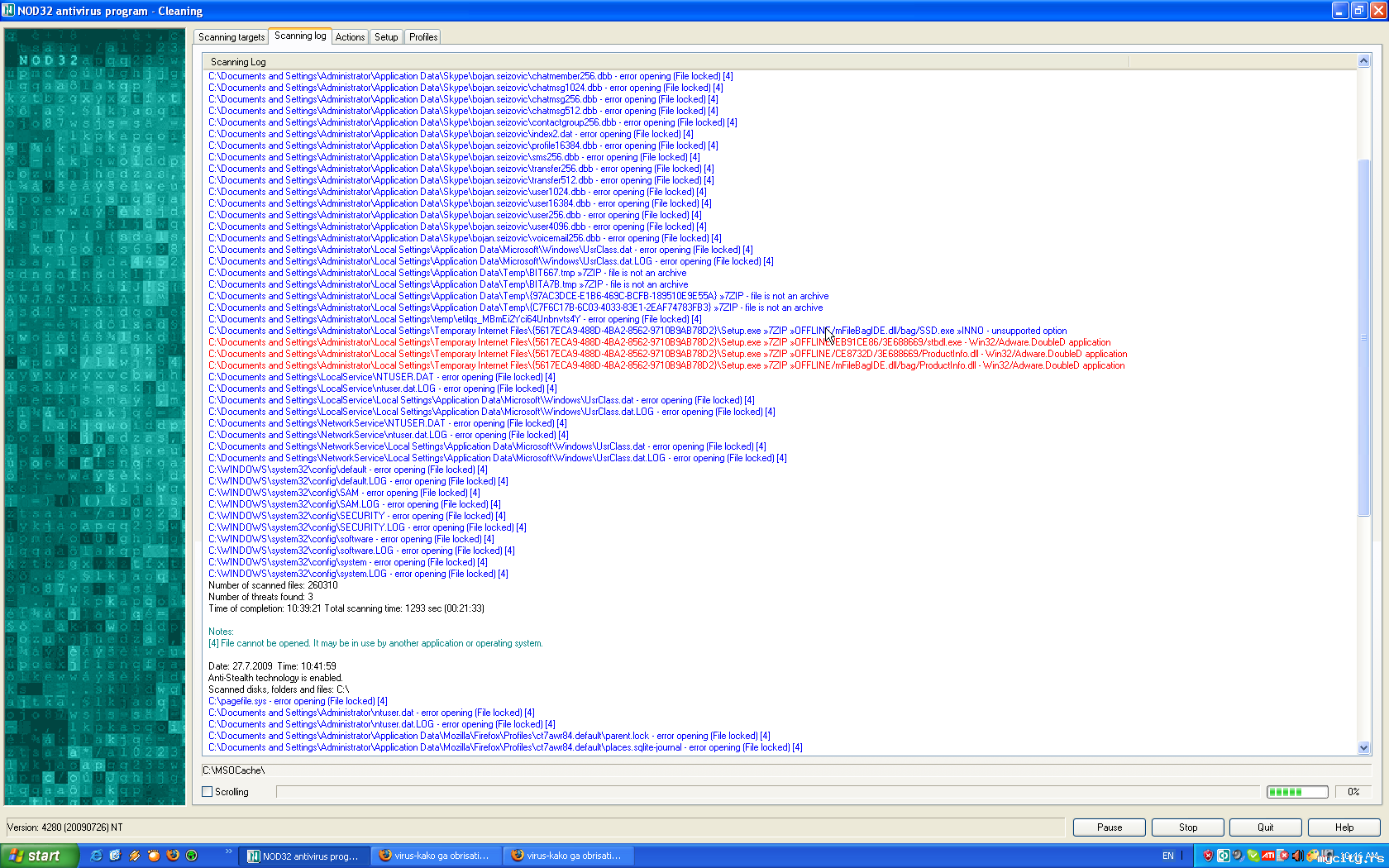Enable the Scrolling checkbox
Screen dimensions: 1389x868
(208, 792)
